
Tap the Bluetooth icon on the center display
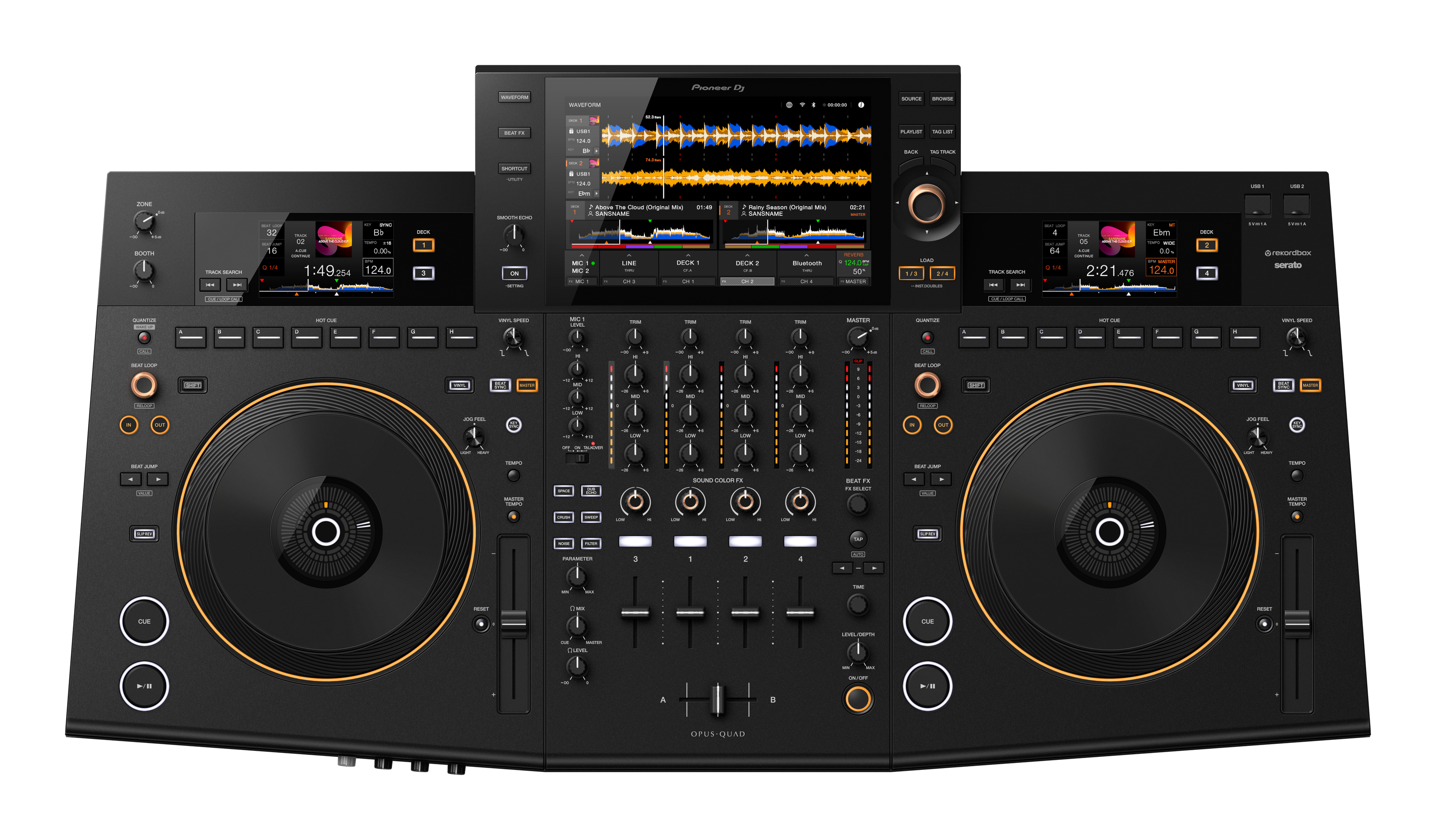[814, 105]
